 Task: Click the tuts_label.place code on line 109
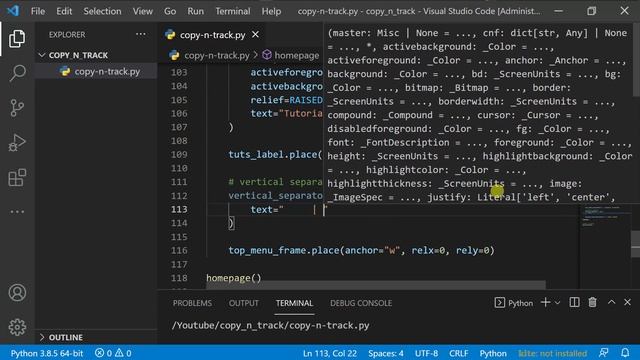click(x=275, y=155)
